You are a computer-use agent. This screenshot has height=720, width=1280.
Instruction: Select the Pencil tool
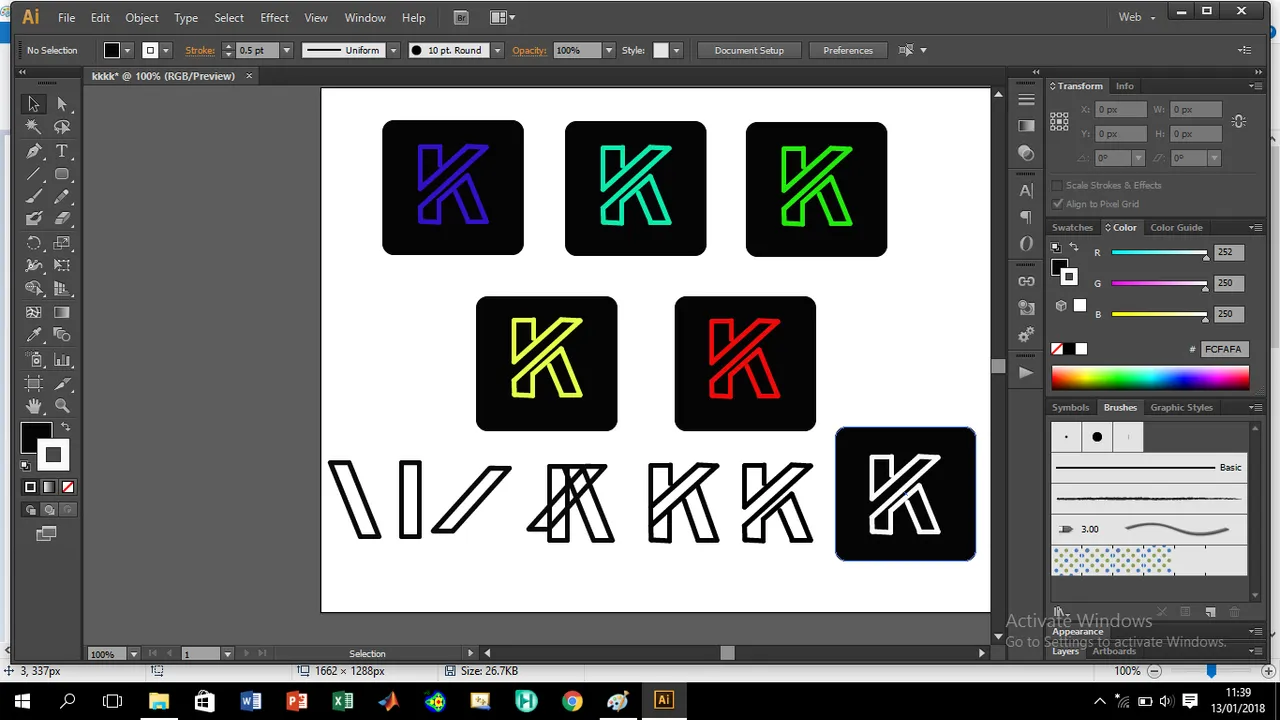tap(62, 197)
